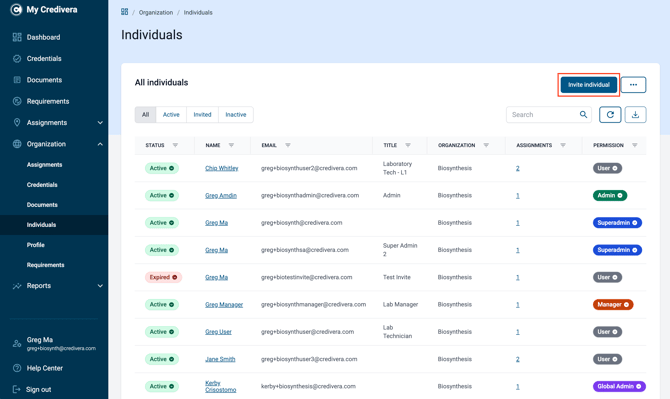Image resolution: width=670 pixels, height=399 pixels.
Task: Click the breadcrumb home grid icon
Action: point(124,12)
